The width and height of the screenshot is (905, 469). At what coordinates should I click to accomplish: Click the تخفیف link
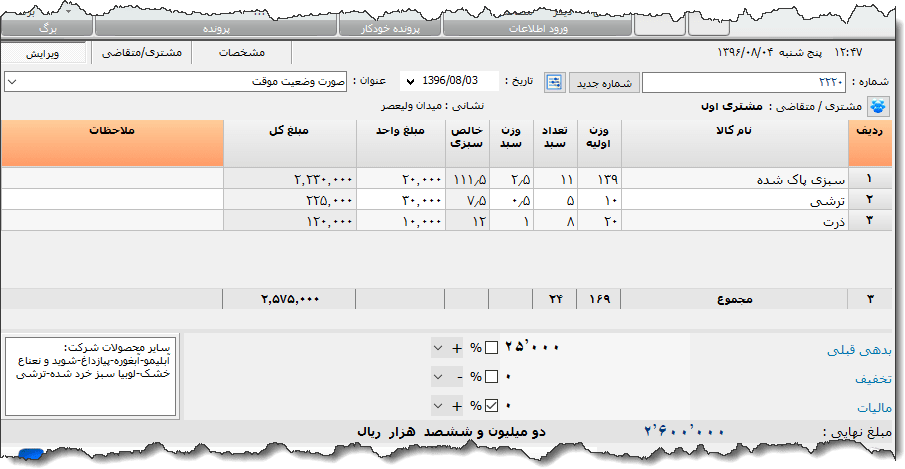(x=873, y=379)
